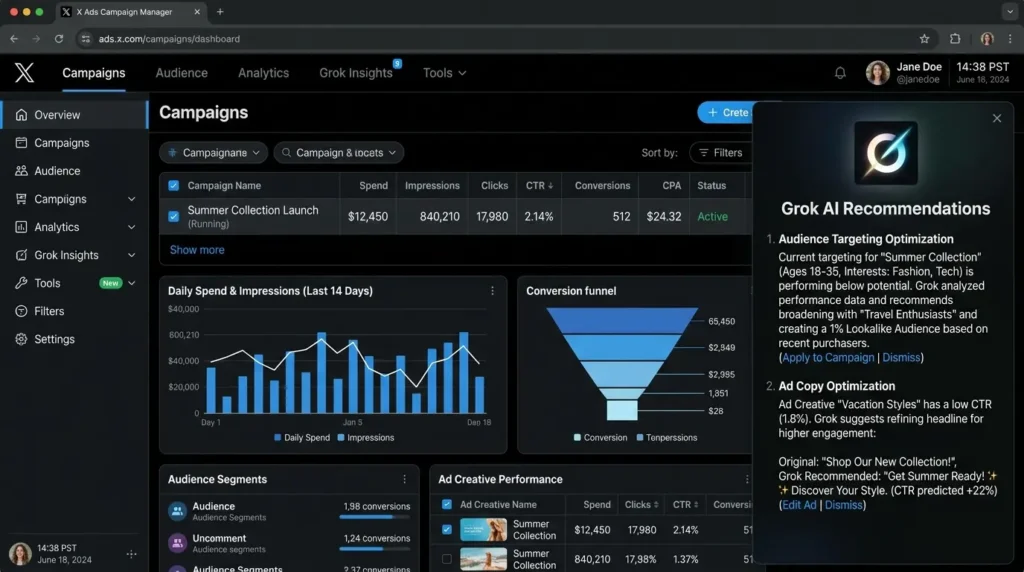
Task: Sort by CTR column header arrow
Action: click(551, 185)
